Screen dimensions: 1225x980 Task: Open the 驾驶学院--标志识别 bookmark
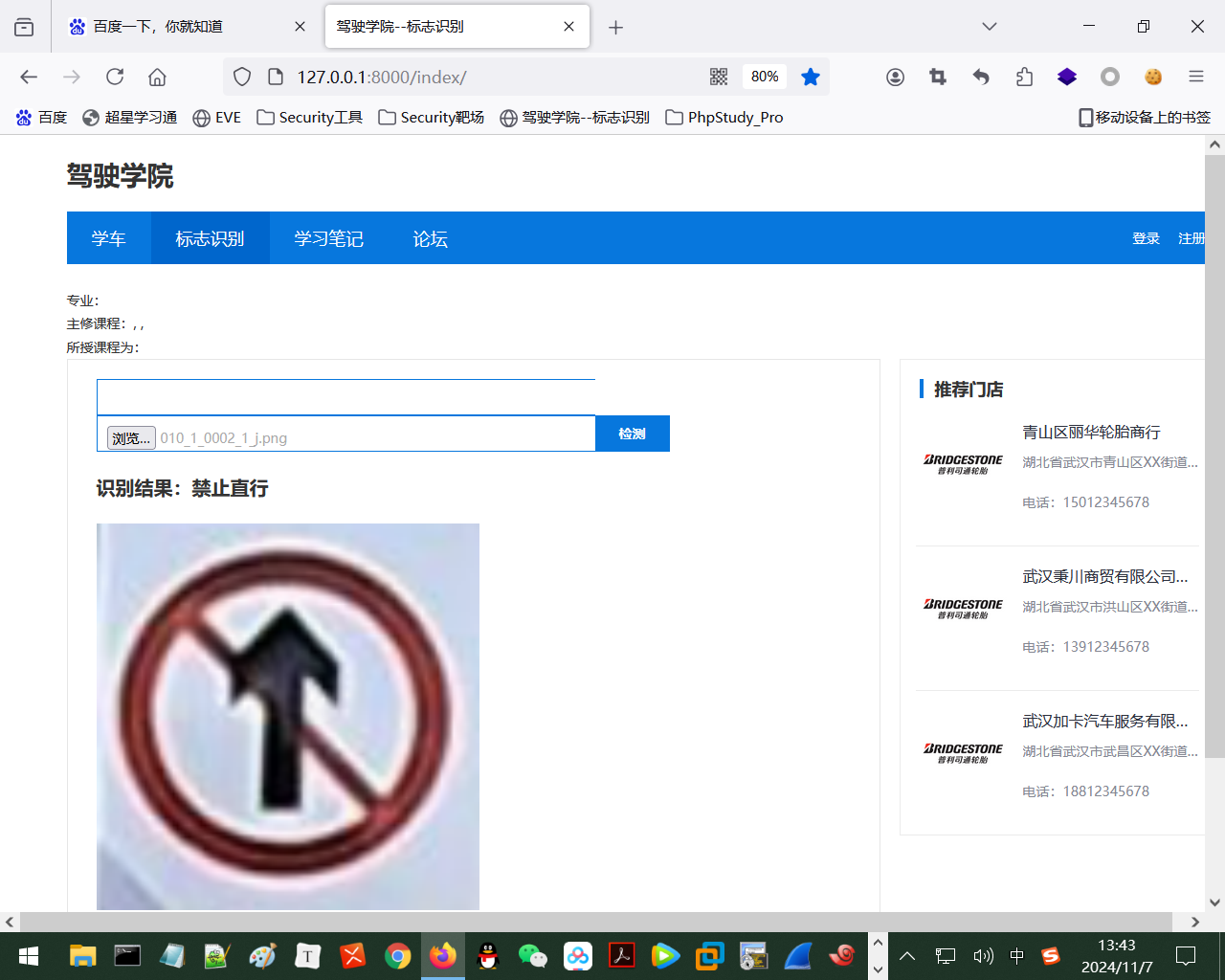(x=575, y=118)
